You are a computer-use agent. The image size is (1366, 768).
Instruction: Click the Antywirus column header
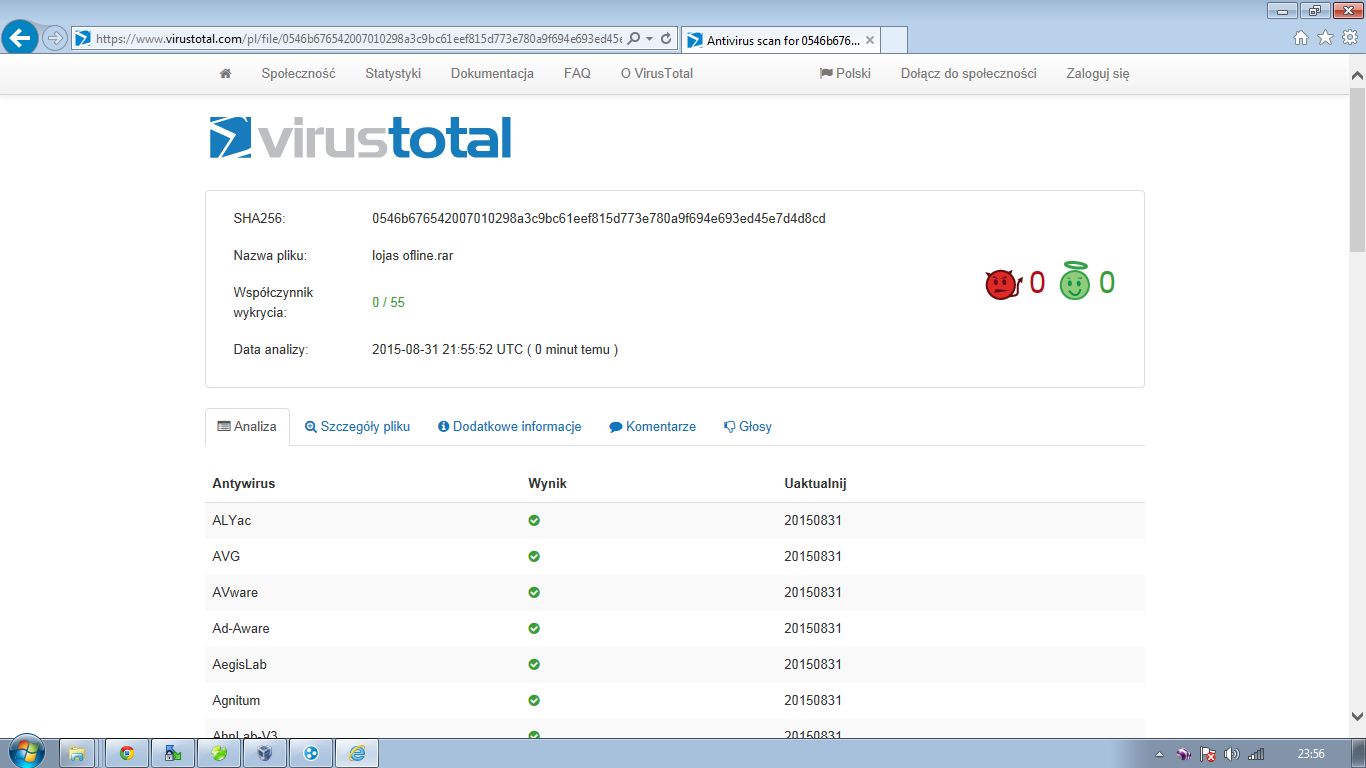click(243, 483)
